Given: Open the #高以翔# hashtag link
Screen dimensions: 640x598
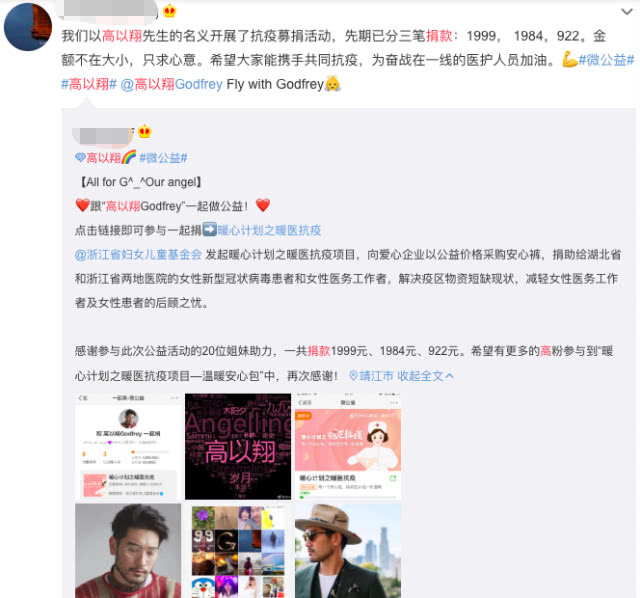Looking at the screenshot, I should click(x=89, y=84).
